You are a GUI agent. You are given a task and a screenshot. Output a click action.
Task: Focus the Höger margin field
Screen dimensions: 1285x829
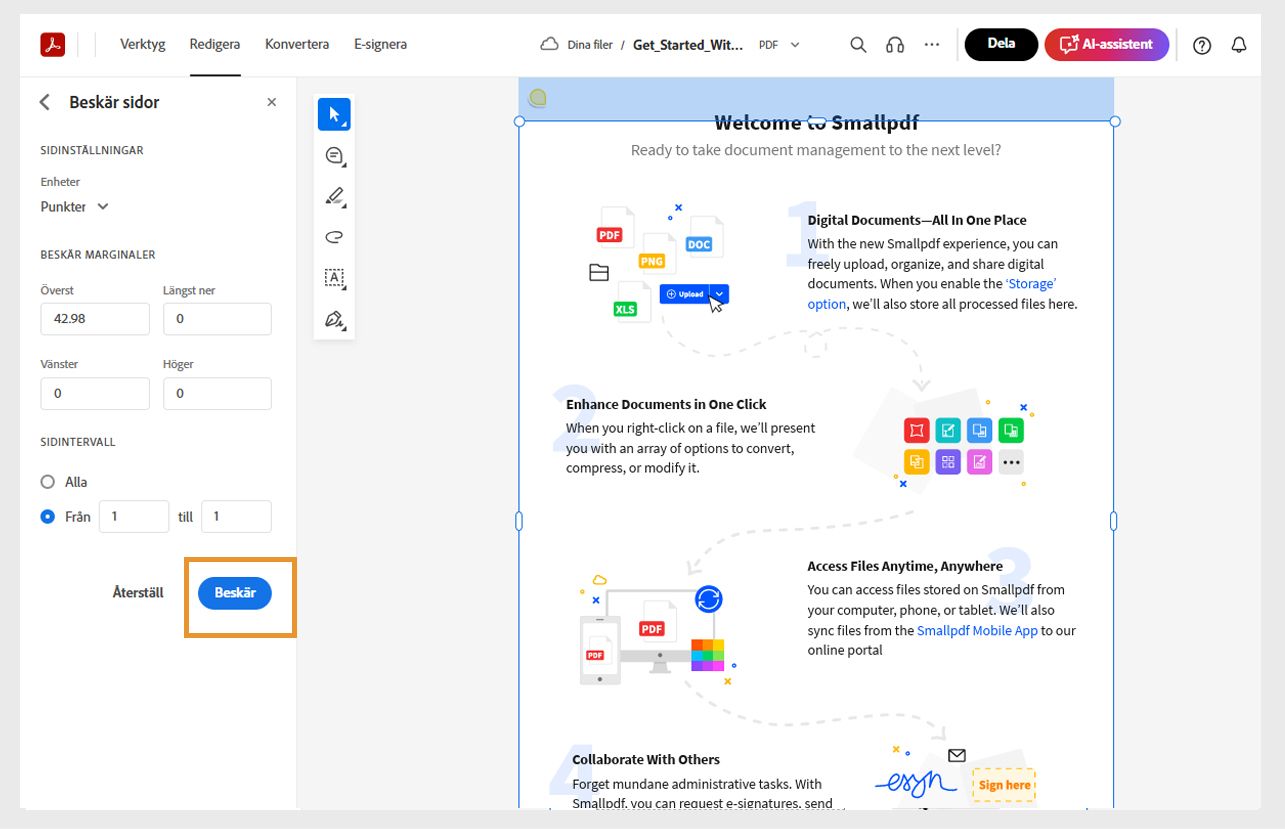point(217,393)
